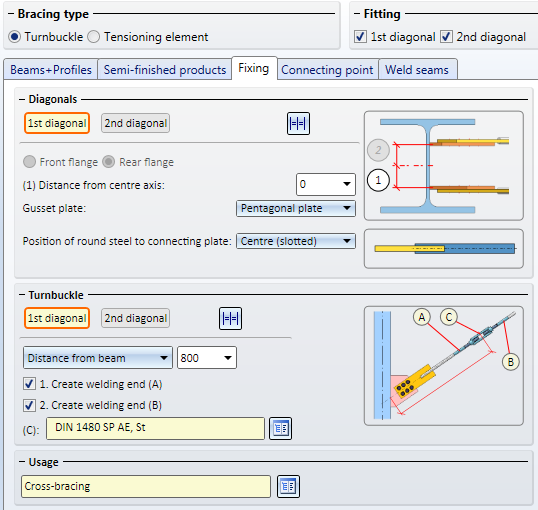Click circled number 1 in beam diagram
538x510 pixels.
coord(378,180)
